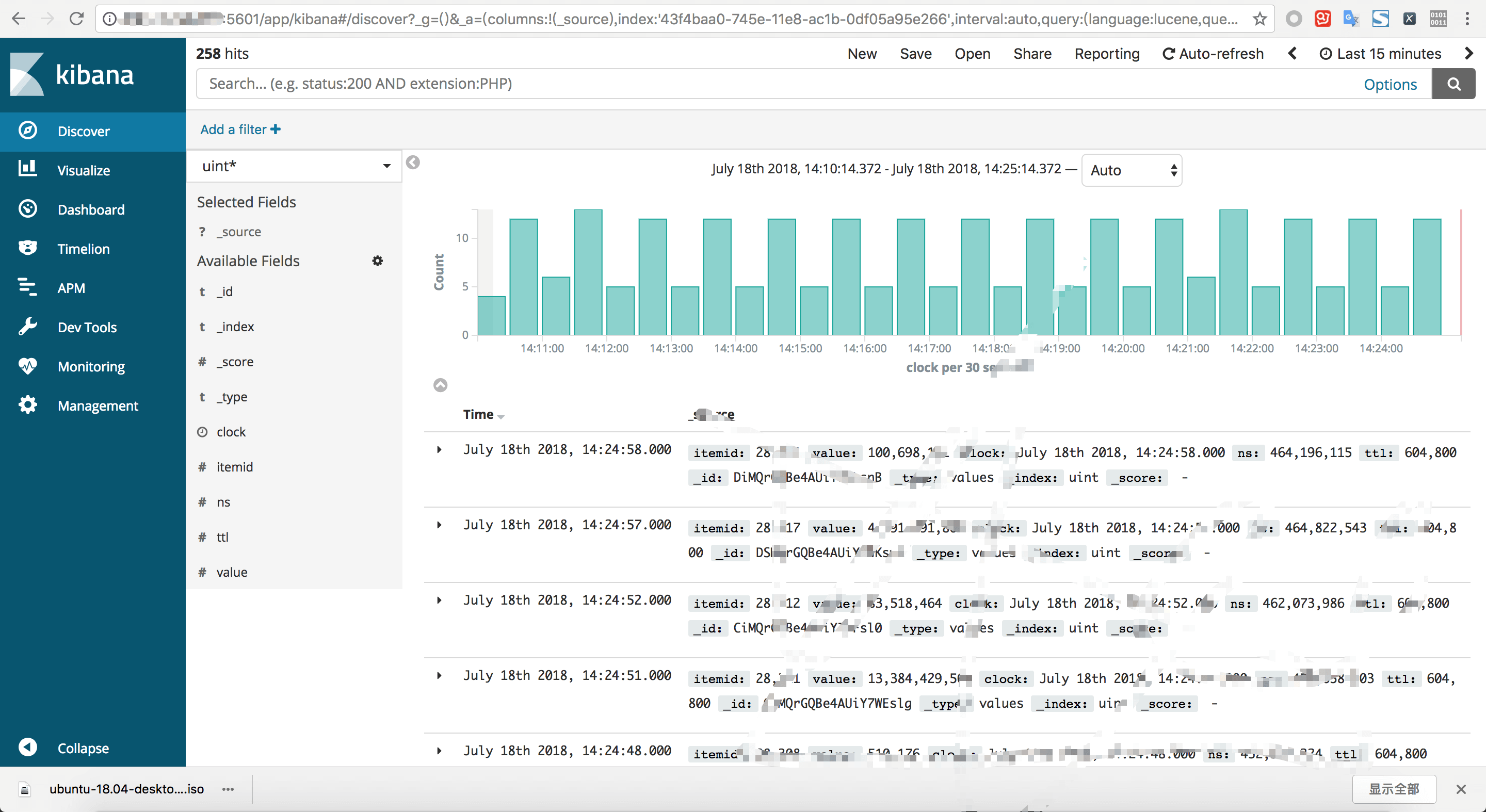Move time range forward with right chevron
This screenshot has width=1486, height=812.
tap(1468, 54)
